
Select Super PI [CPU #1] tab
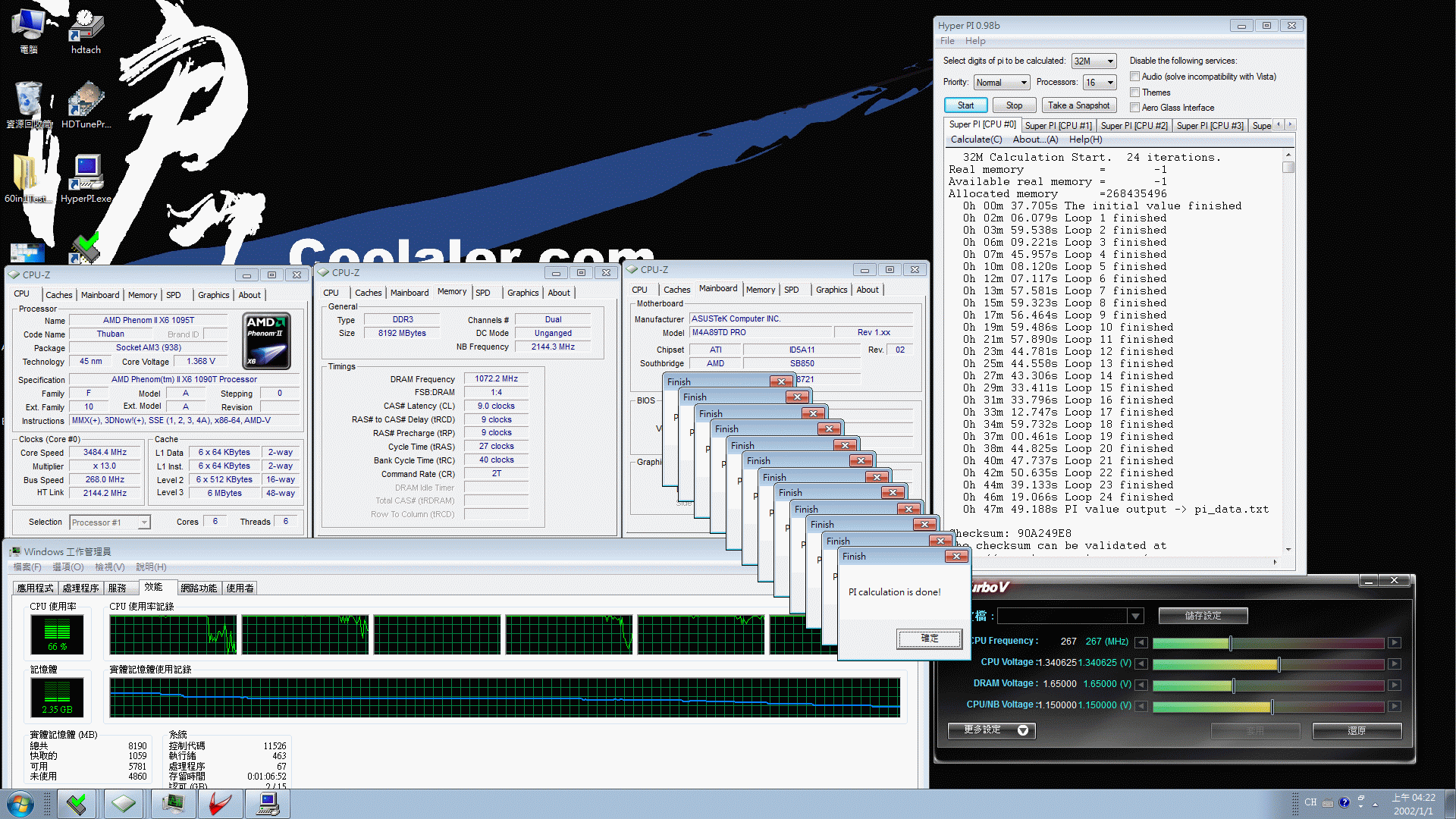1058,126
